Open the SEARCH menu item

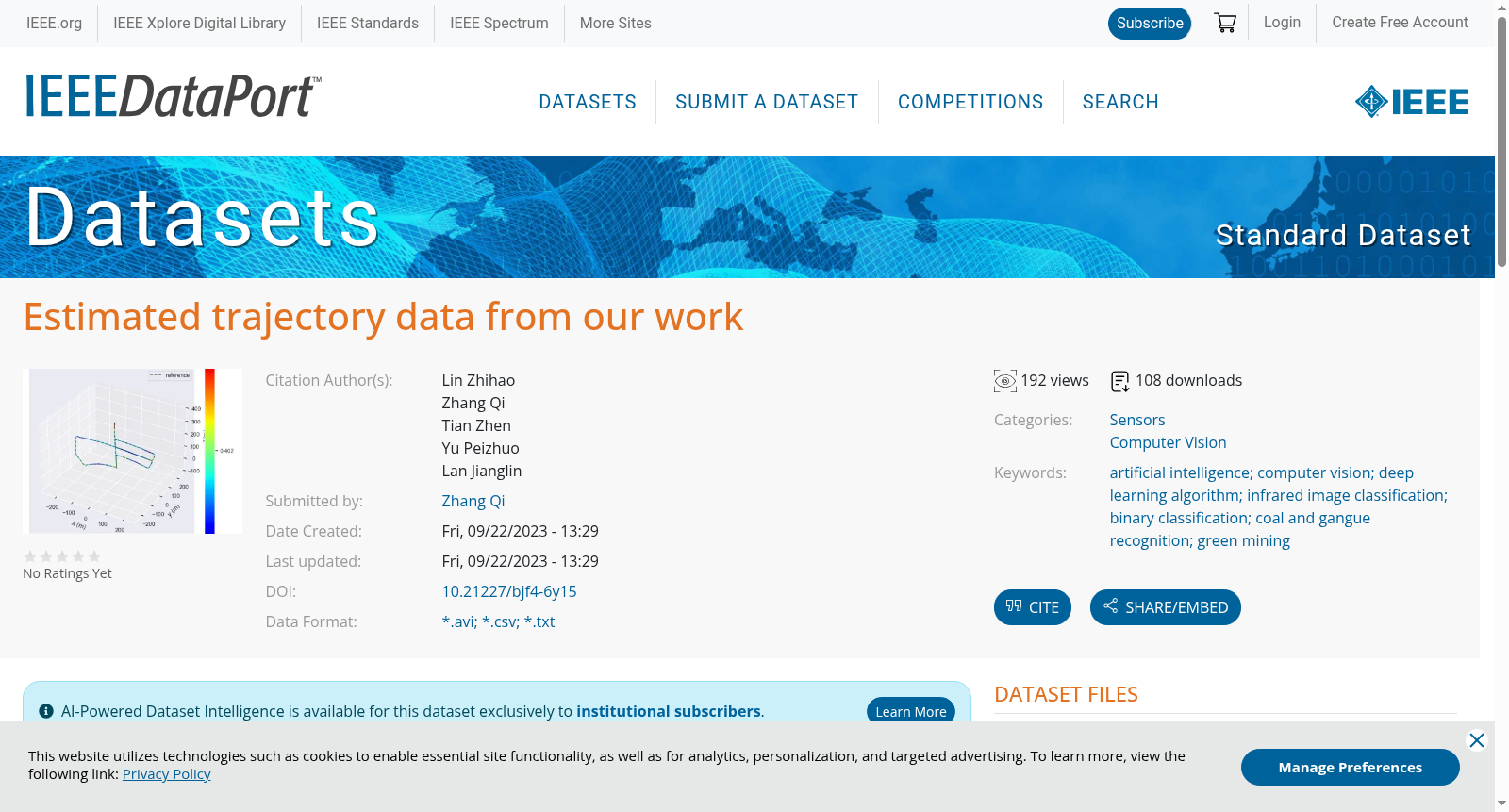coord(1120,102)
